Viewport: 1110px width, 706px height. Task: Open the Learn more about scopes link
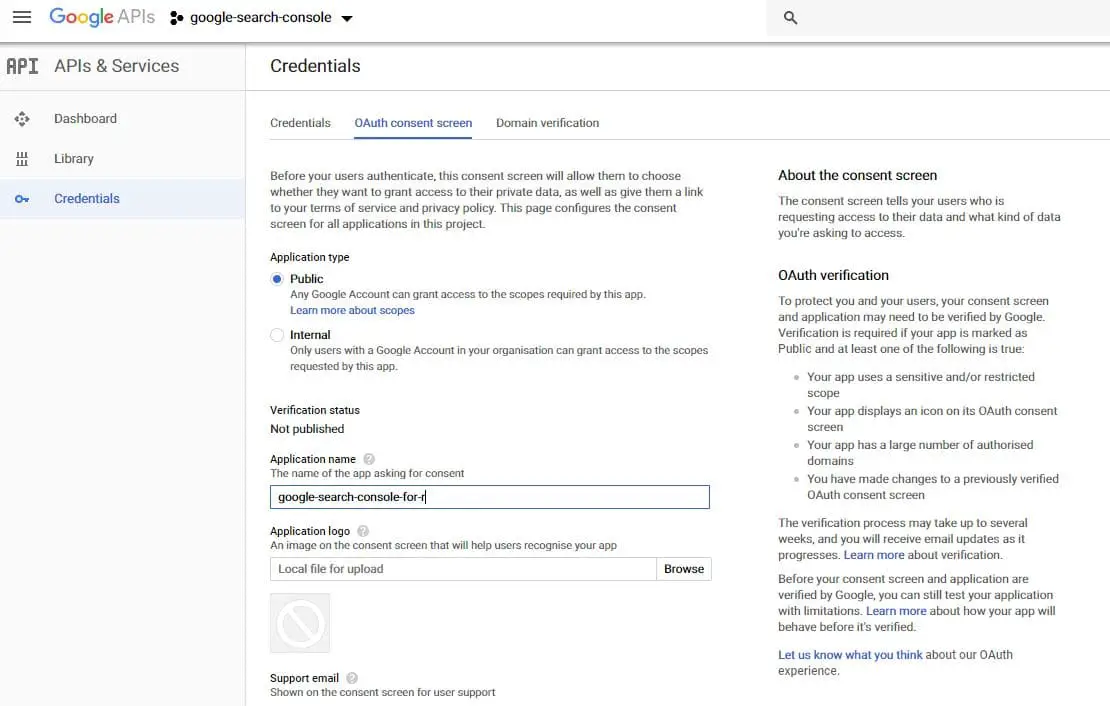(352, 310)
